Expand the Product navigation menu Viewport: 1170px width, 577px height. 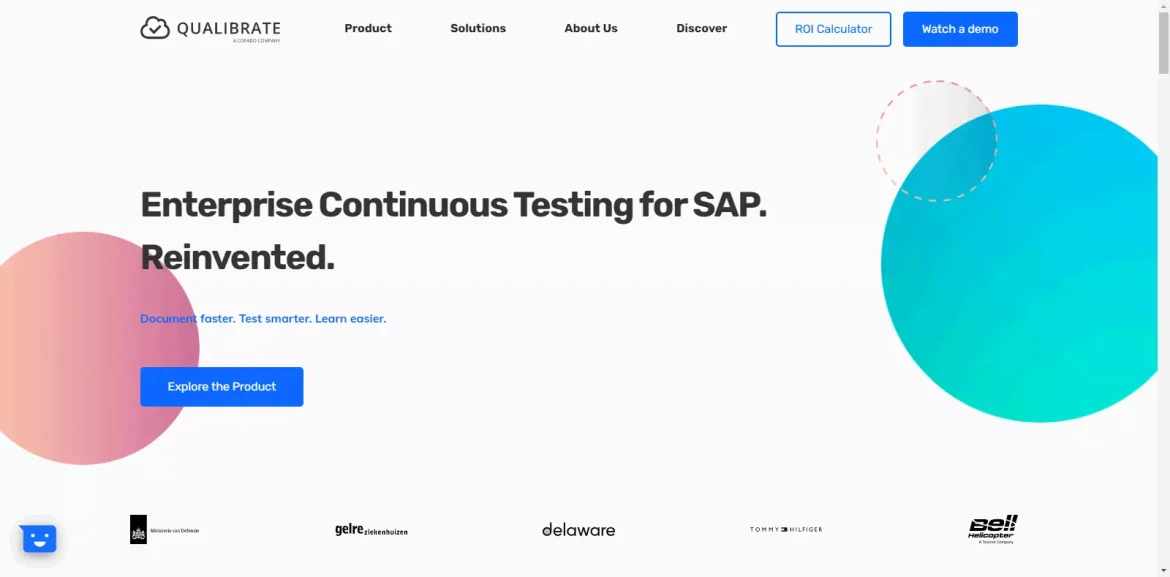[x=368, y=28]
